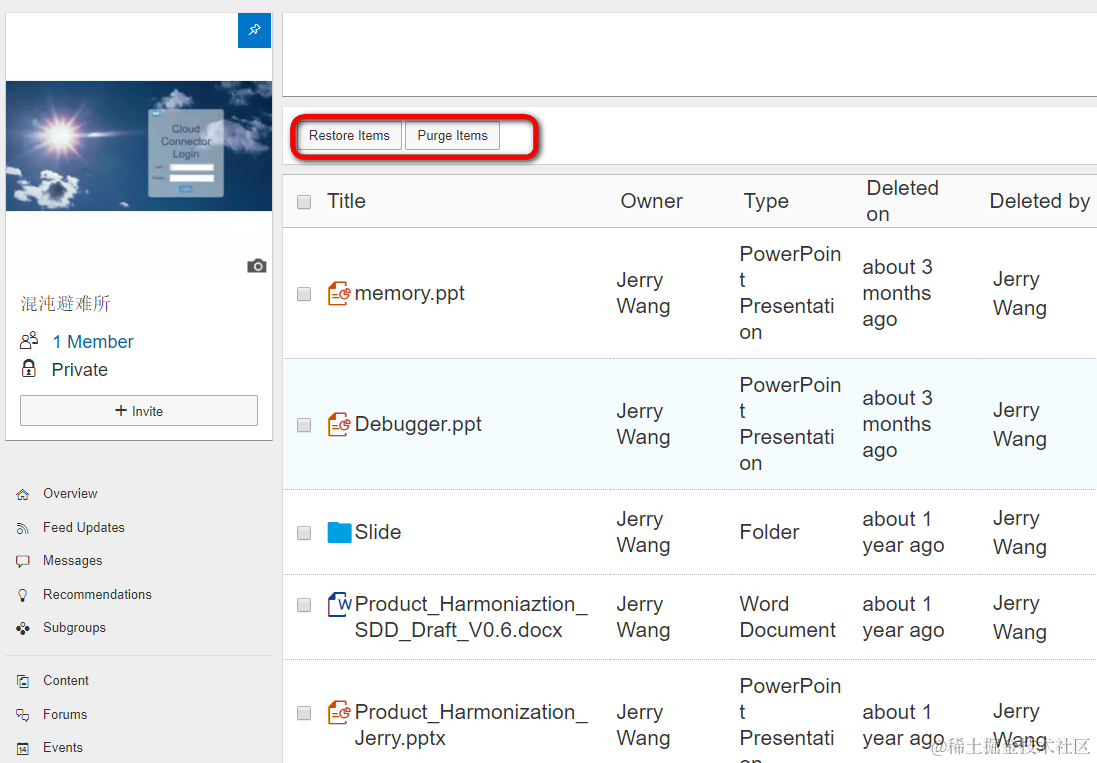The width and height of the screenshot is (1097, 763).
Task: Click the Purge Items button
Action: [x=453, y=136]
